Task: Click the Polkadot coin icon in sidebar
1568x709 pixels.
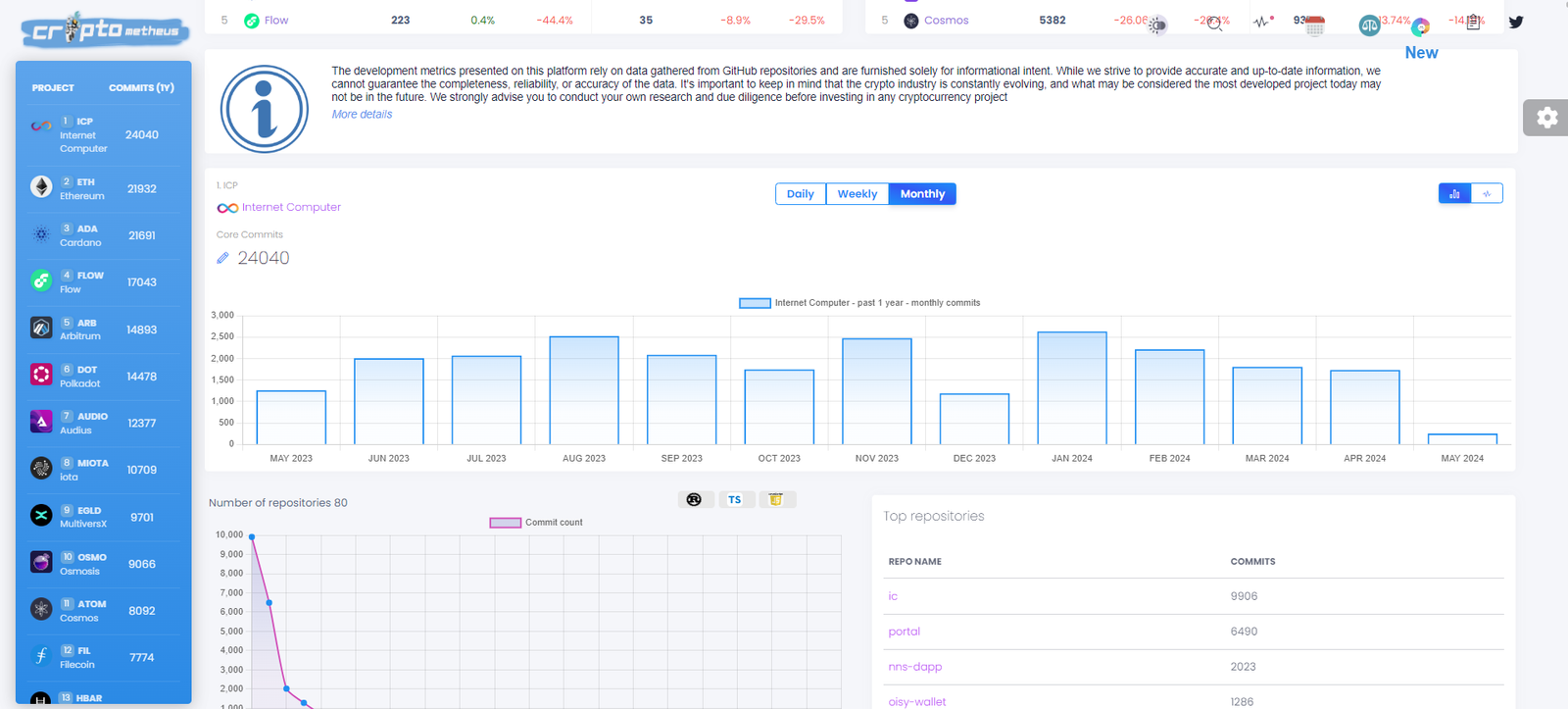Action: 41,375
